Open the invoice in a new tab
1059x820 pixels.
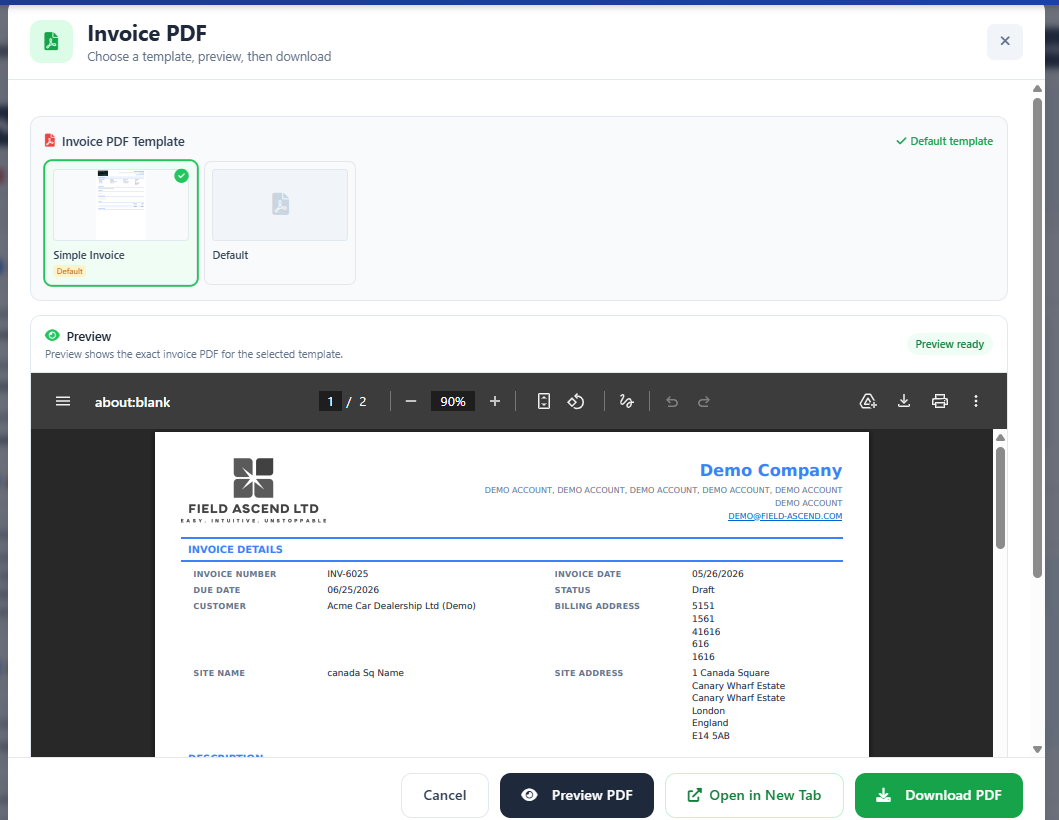(754, 795)
